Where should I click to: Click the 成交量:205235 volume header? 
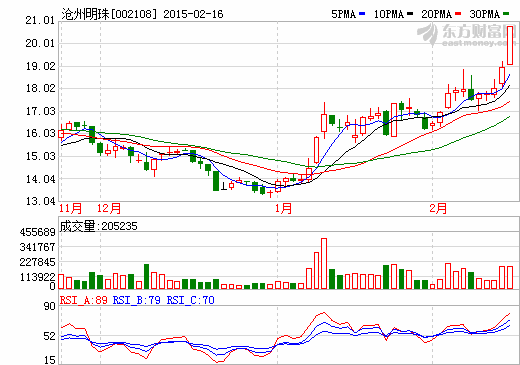98,226
